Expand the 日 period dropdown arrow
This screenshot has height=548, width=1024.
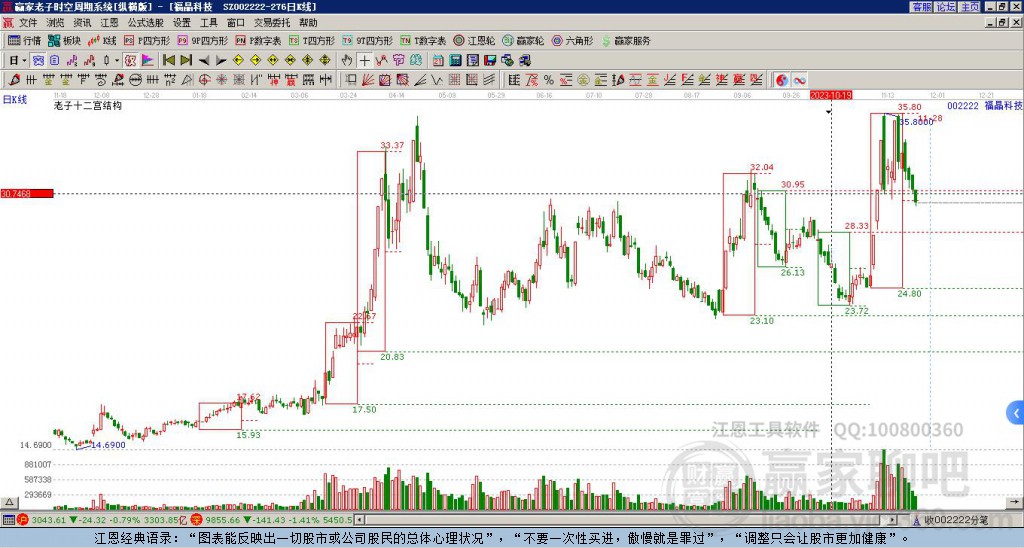coord(25,60)
